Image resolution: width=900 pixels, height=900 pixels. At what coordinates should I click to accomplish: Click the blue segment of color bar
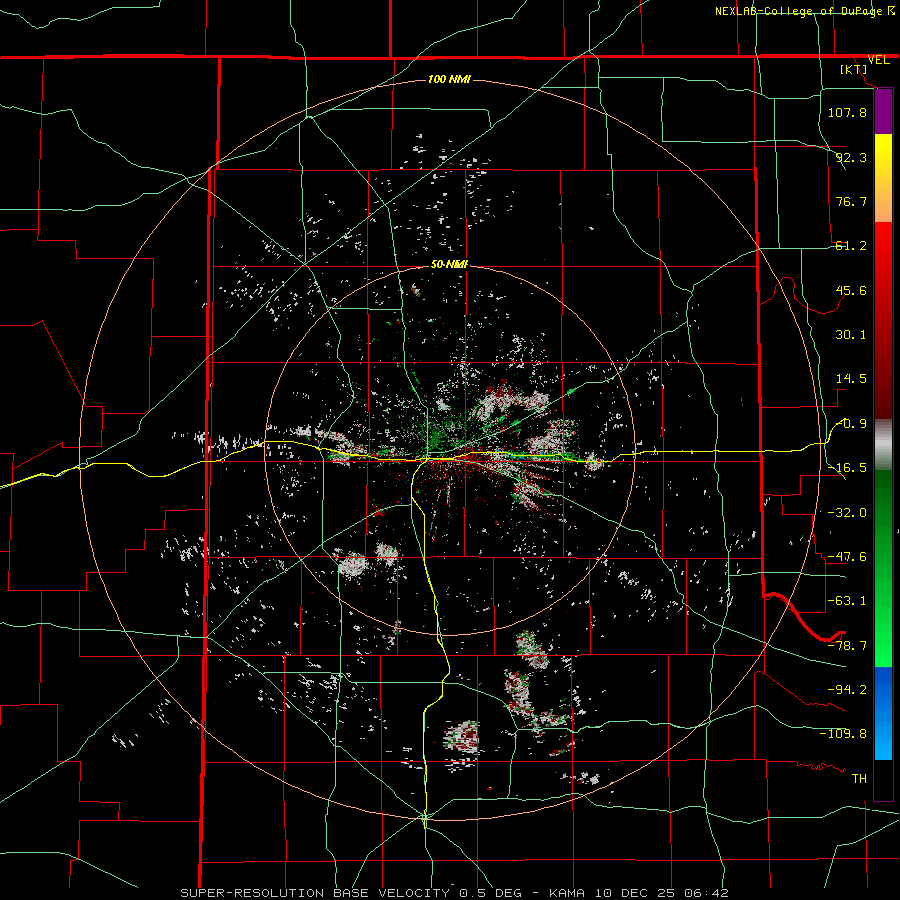tap(883, 713)
